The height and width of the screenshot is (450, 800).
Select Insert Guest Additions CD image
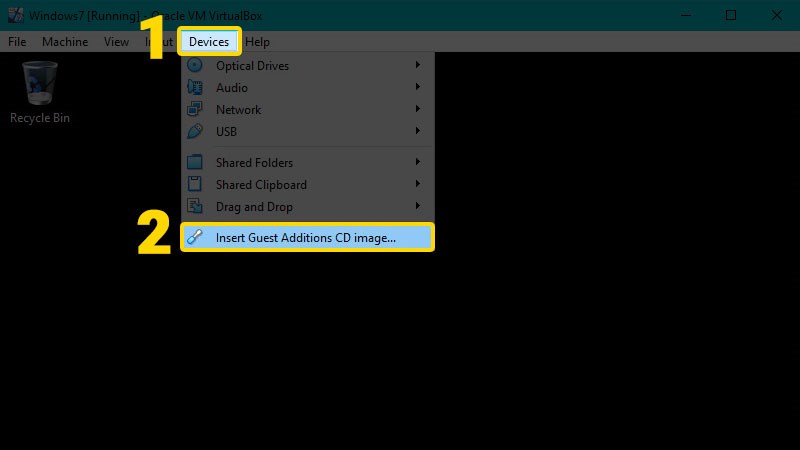tap(307, 237)
